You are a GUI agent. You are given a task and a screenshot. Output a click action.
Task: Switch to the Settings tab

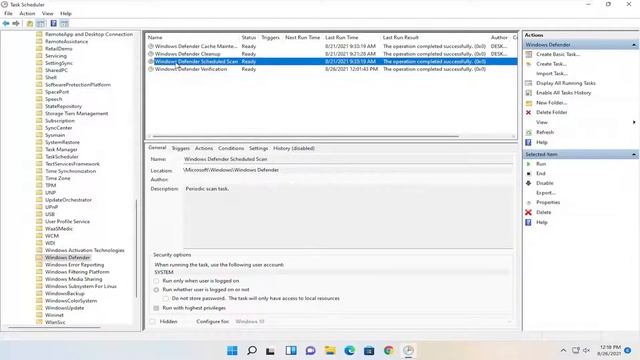click(x=258, y=148)
